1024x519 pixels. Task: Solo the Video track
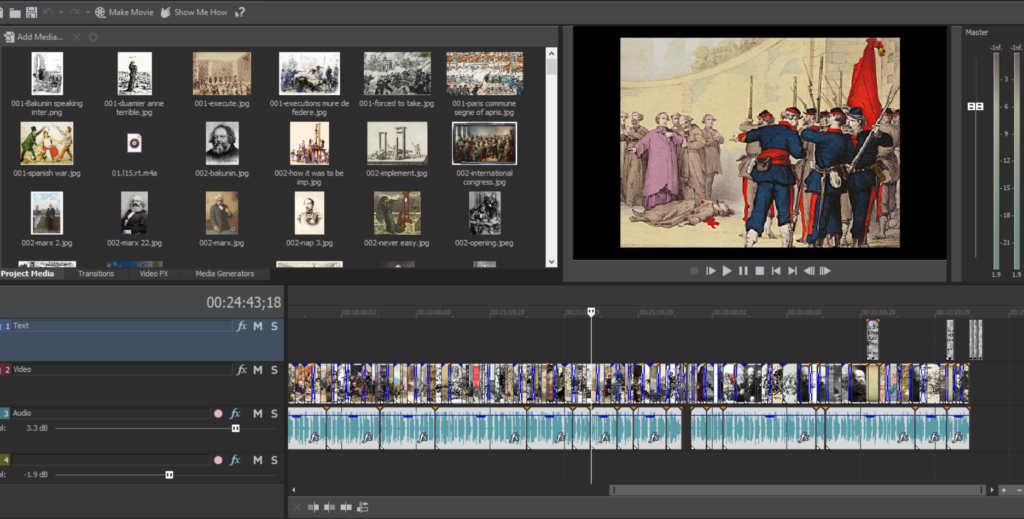pyautogui.click(x=274, y=370)
